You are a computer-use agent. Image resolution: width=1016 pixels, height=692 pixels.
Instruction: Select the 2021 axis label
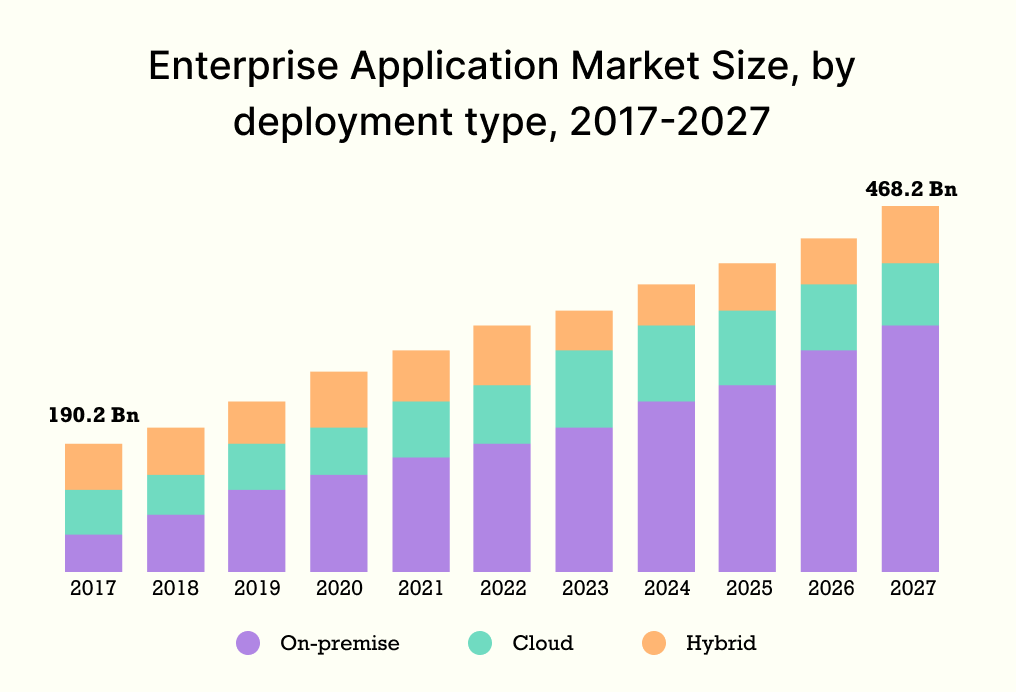tap(421, 588)
